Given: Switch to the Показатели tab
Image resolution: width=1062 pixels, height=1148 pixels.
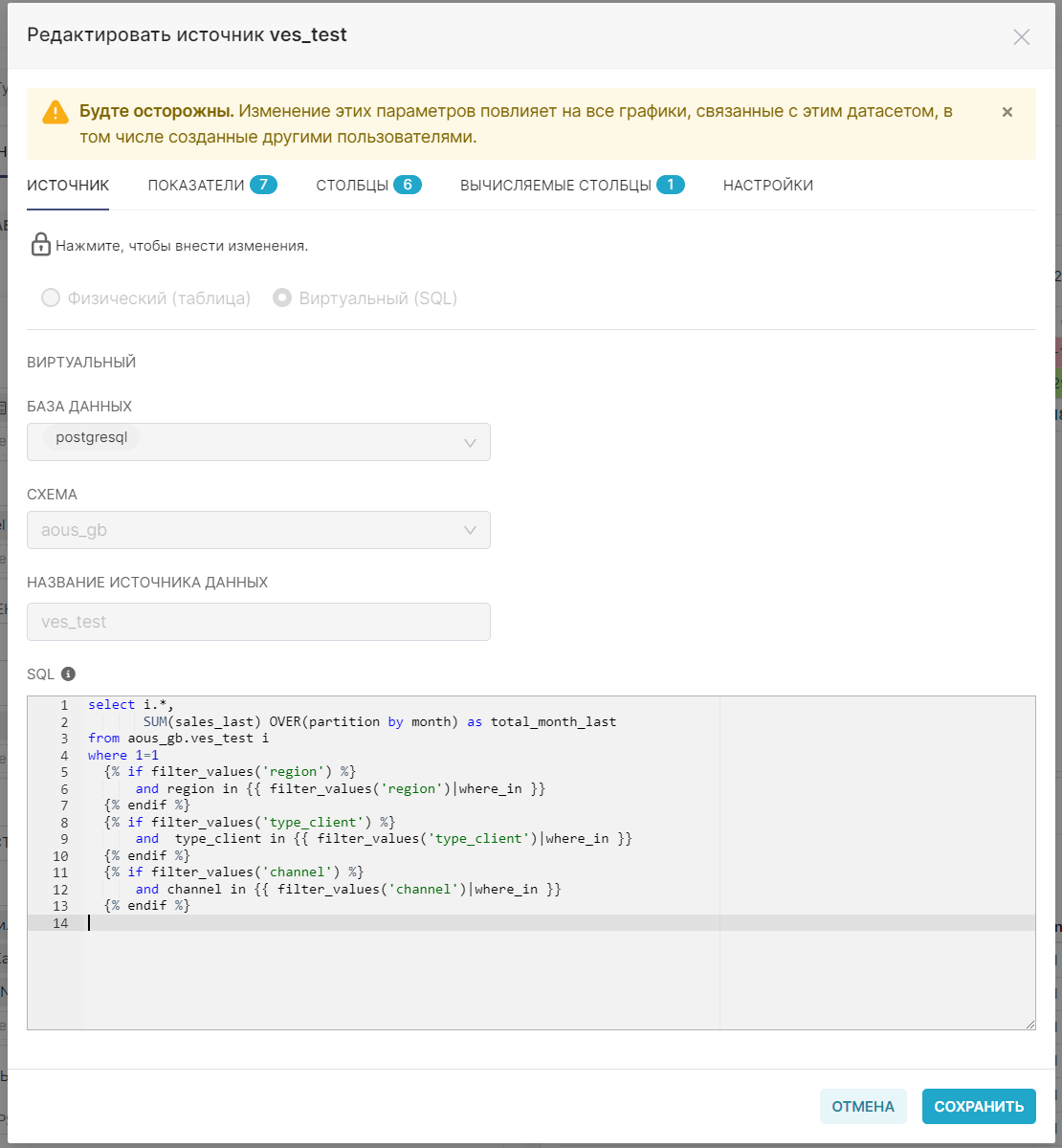Looking at the screenshot, I should pos(211,186).
